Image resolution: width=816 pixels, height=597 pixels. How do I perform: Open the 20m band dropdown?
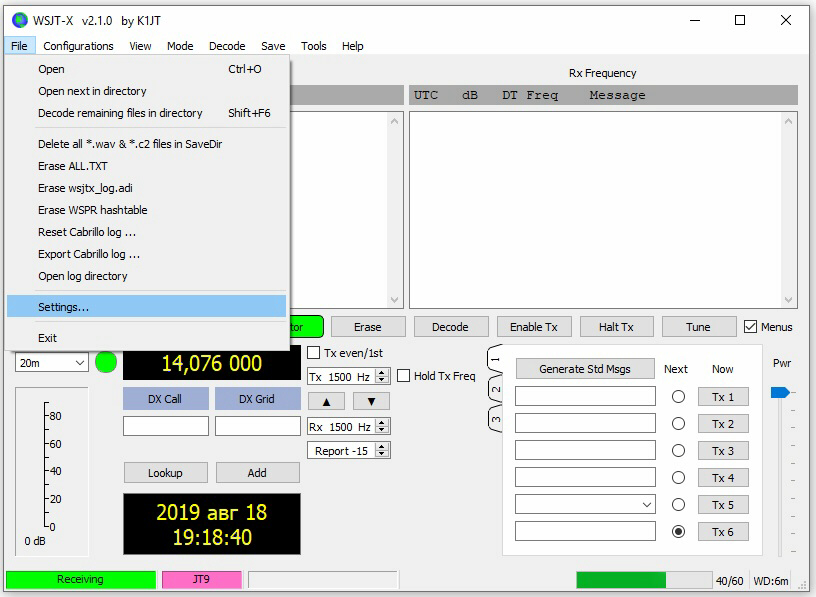click(52, 363)
